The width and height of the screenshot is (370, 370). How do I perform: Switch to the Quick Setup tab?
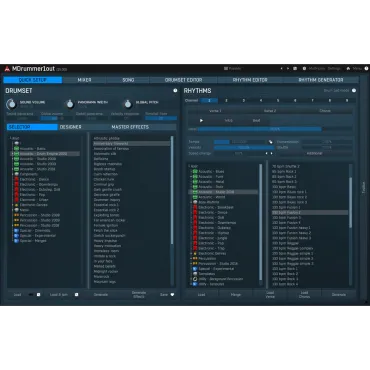pyautogui.click(x=33, y=80)
